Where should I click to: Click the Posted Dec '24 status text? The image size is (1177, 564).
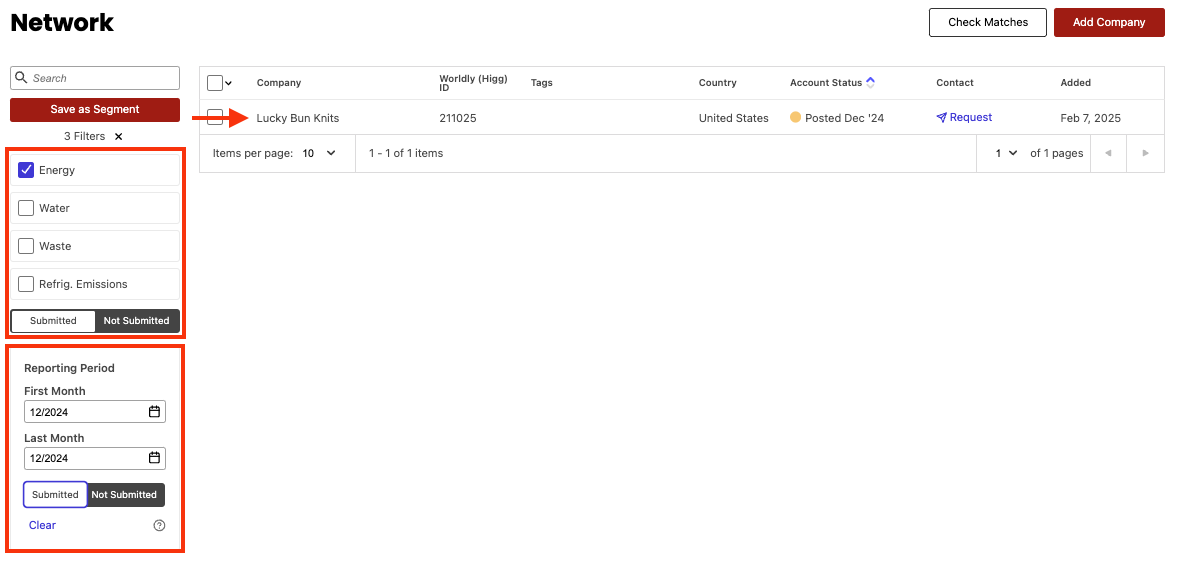pos(844,118)
